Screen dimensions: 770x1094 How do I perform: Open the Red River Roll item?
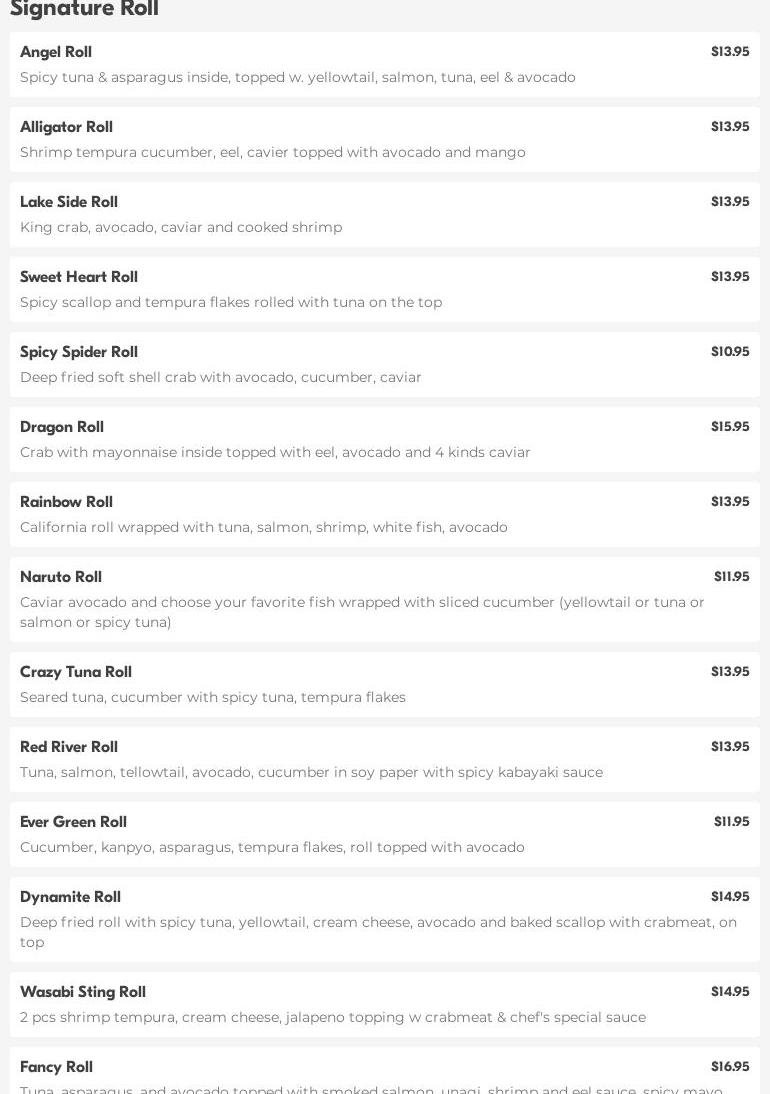click(x=384, y=759)
